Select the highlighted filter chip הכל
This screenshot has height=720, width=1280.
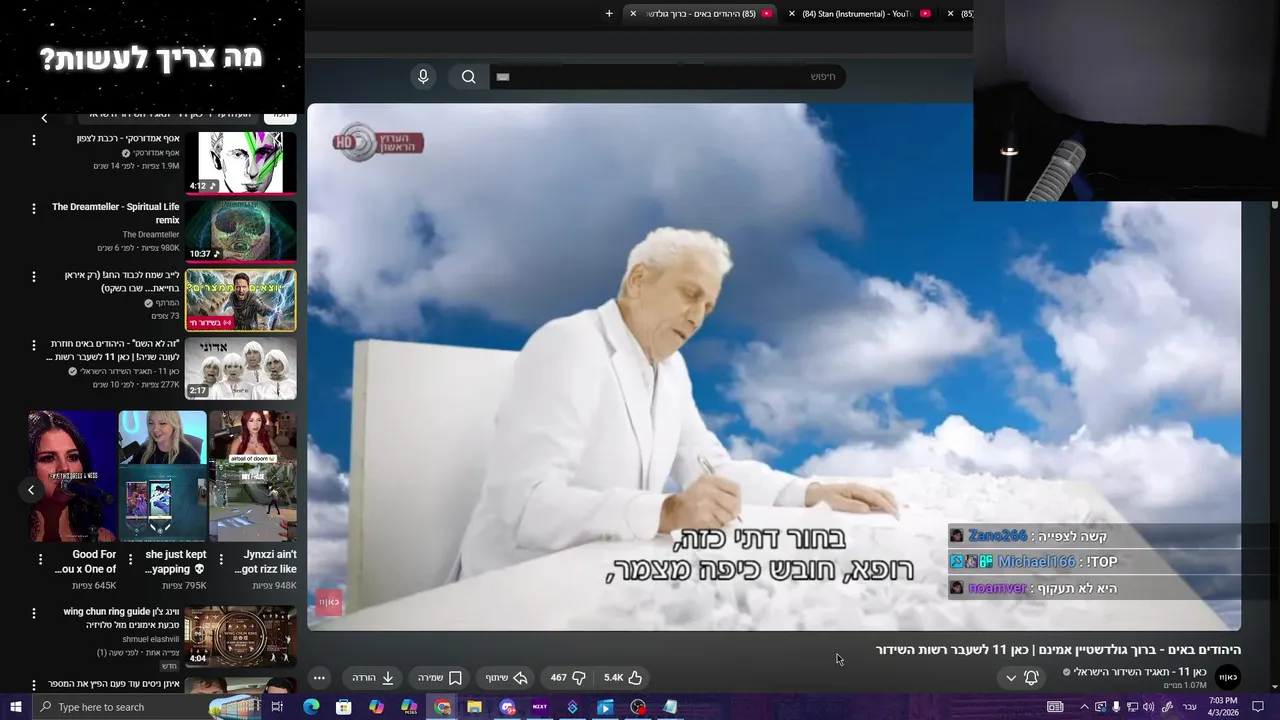[281, 115]
